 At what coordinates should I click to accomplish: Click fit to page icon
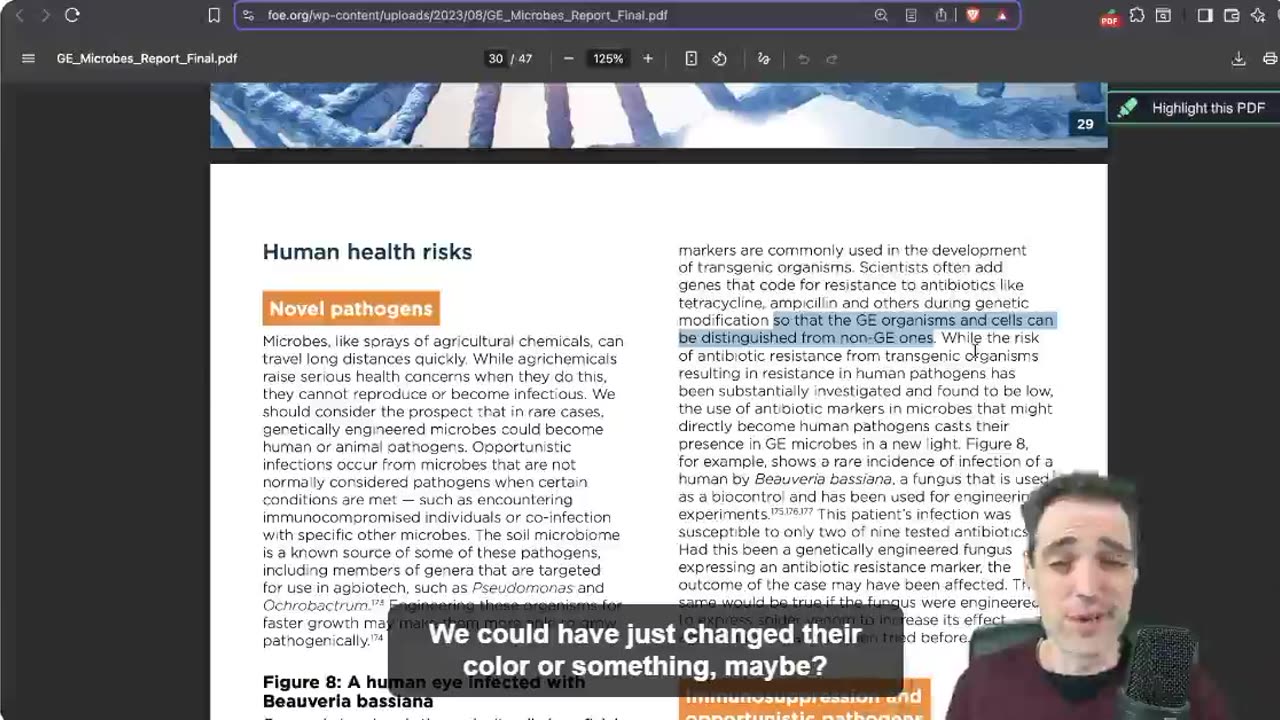691,59
